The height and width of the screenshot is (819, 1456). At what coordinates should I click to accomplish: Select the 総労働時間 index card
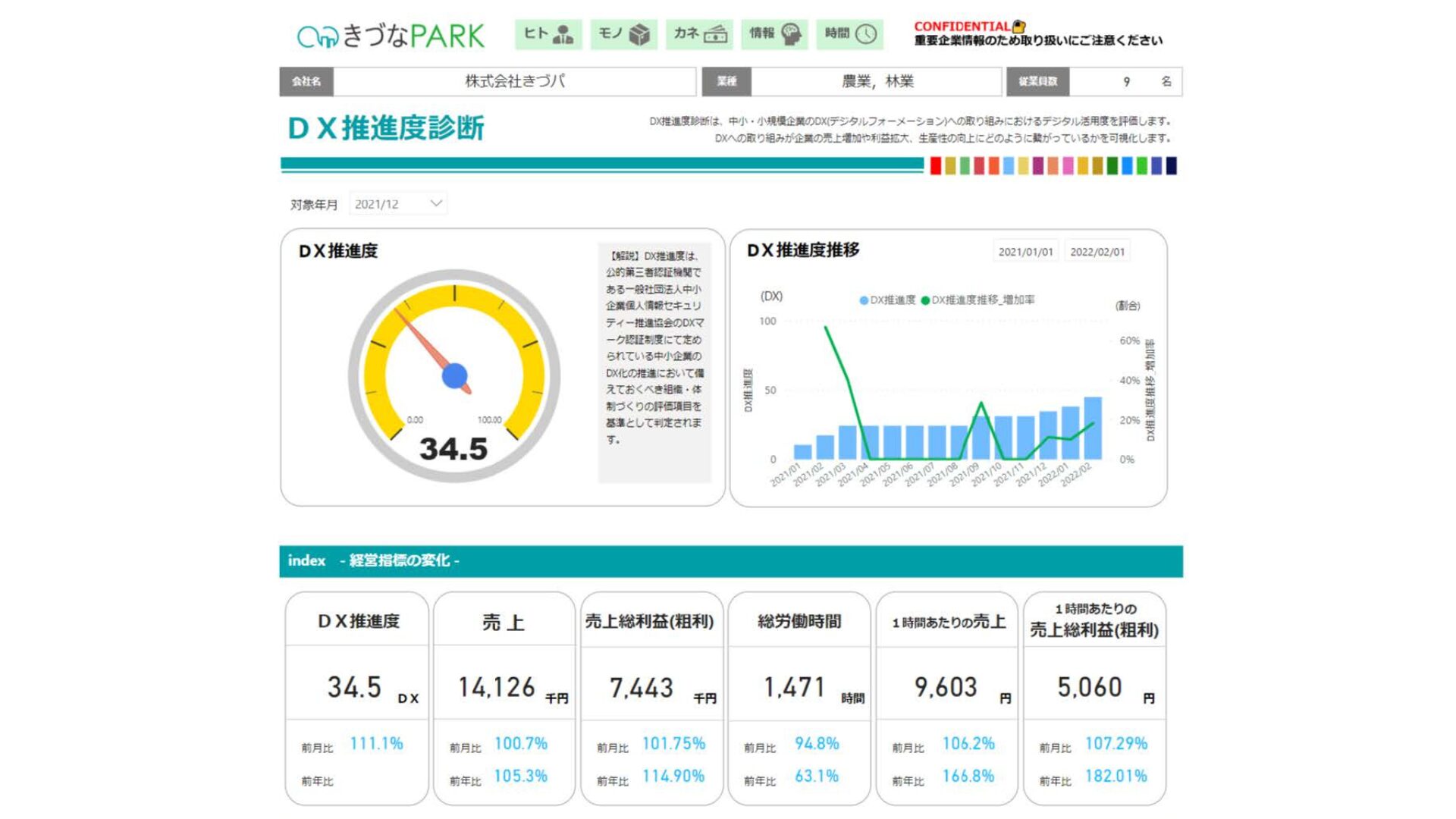click(x=799, y=698)
